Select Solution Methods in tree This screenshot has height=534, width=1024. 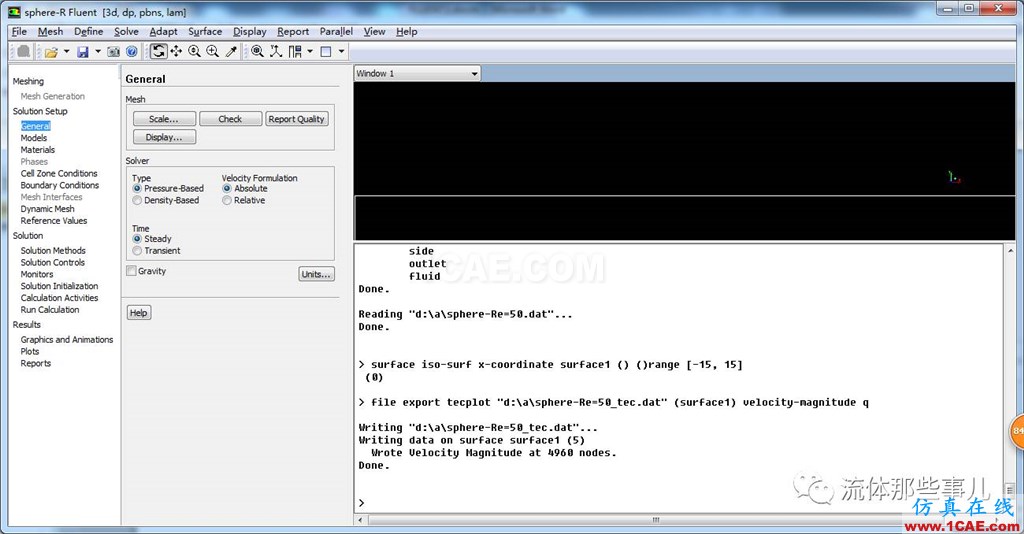pyautogui.click(x=53, y=250)
